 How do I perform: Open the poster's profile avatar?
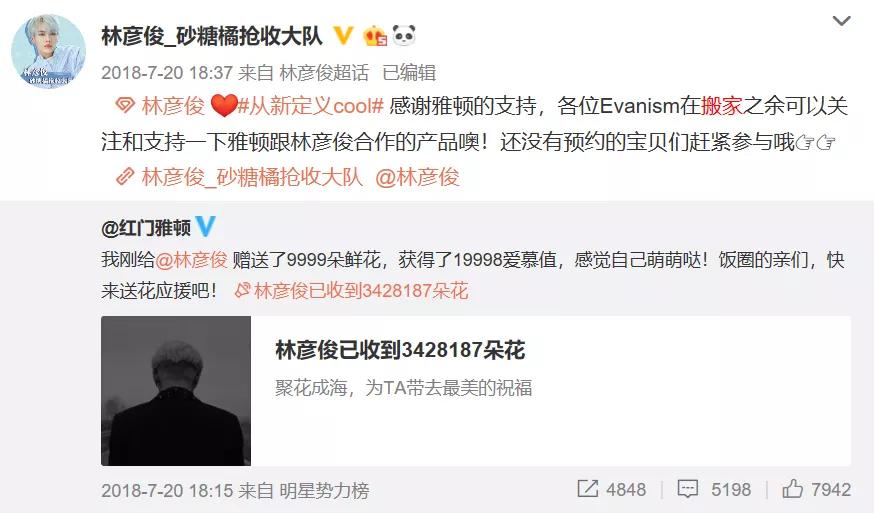point(48,51)
